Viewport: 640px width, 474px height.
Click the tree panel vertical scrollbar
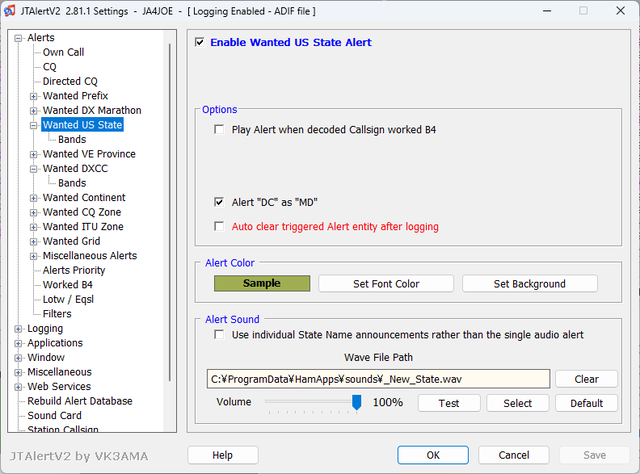click(x=169, y=212)
